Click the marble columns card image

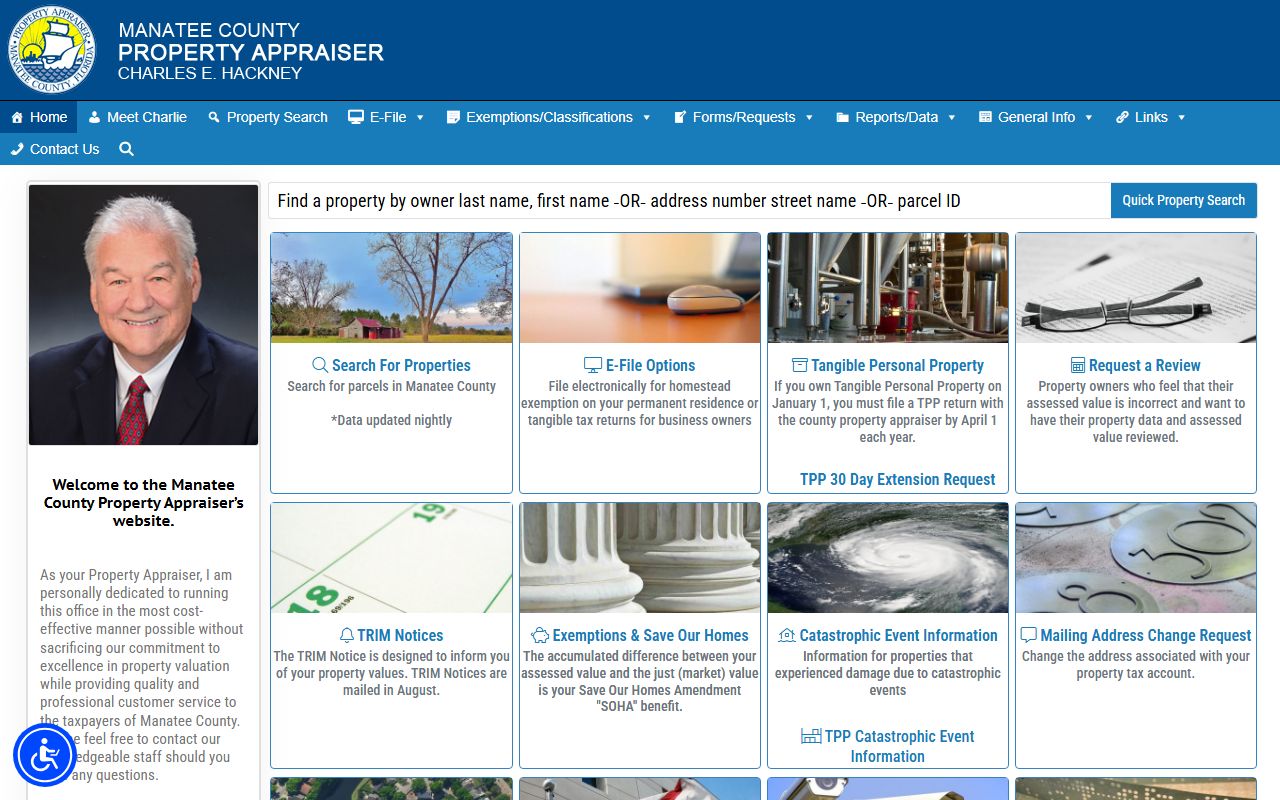point(640,558)
